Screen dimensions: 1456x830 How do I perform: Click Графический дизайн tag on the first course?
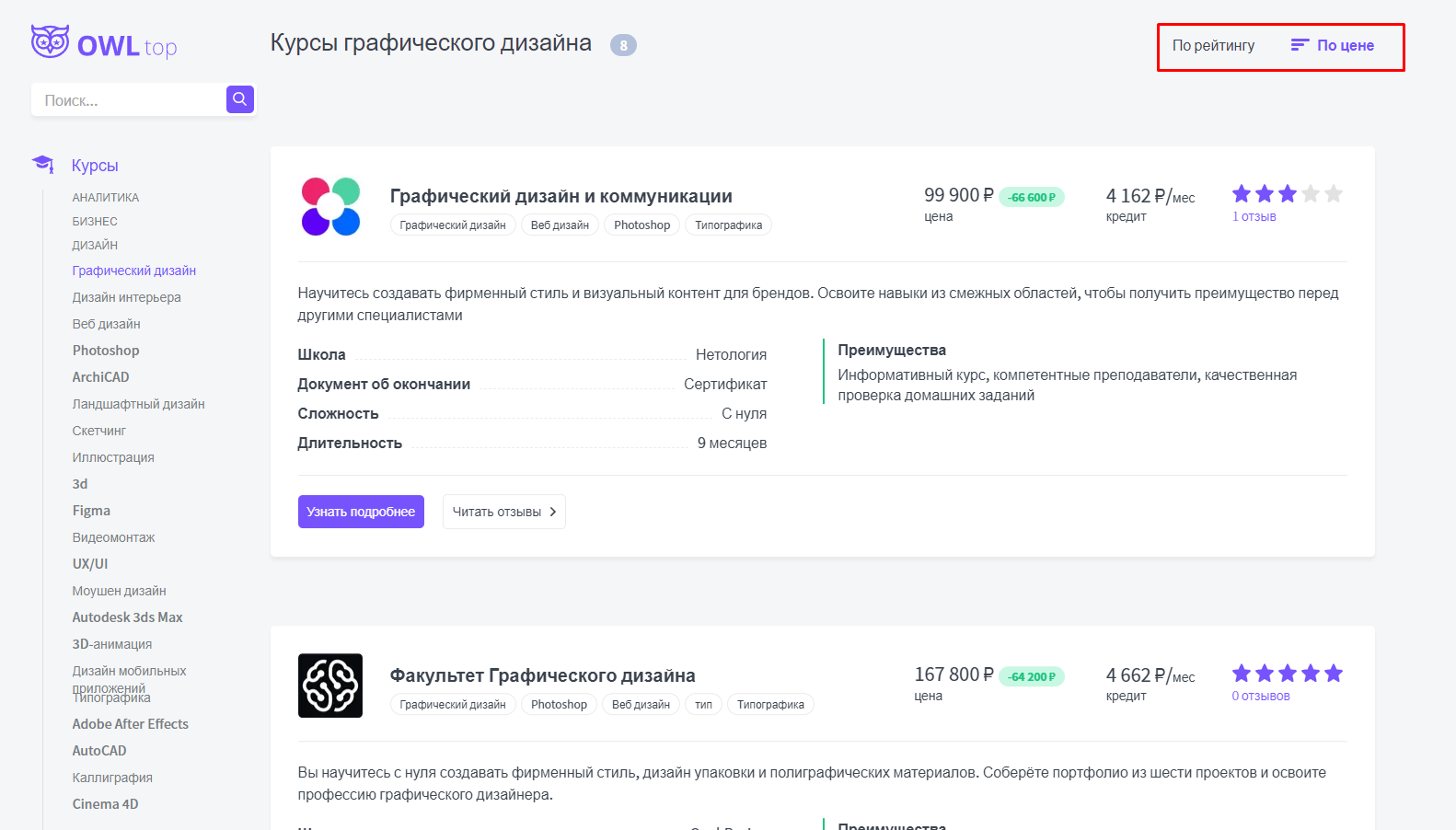[x=453, y=225]
